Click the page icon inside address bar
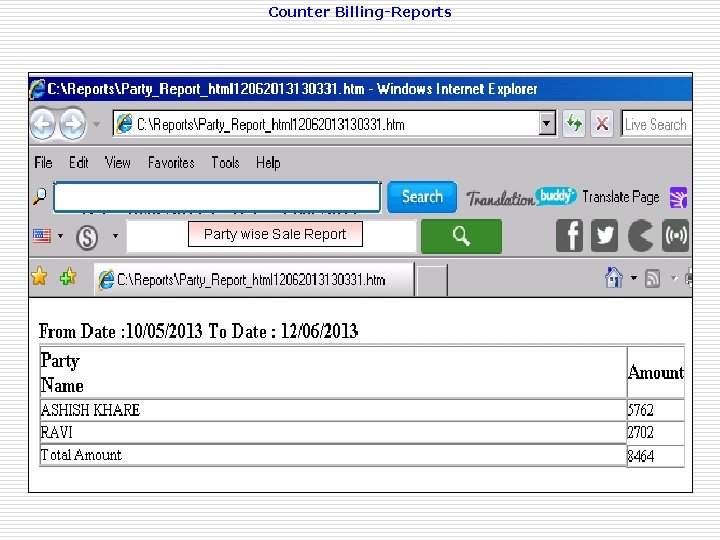Image resolution: width=720 pixels, height=540 pixels. coord(124,124)
